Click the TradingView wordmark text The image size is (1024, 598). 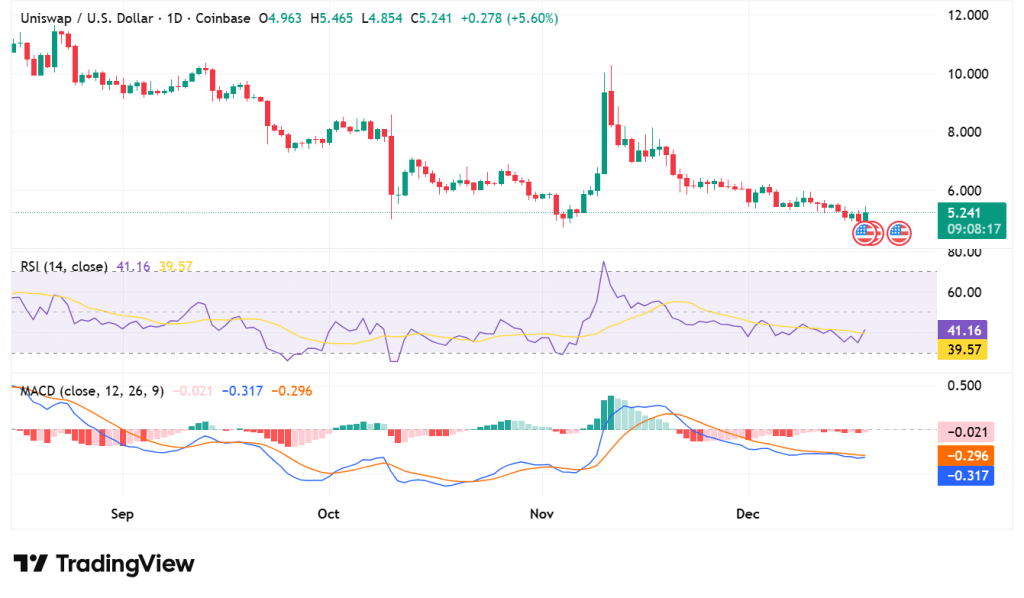point(125,564)
